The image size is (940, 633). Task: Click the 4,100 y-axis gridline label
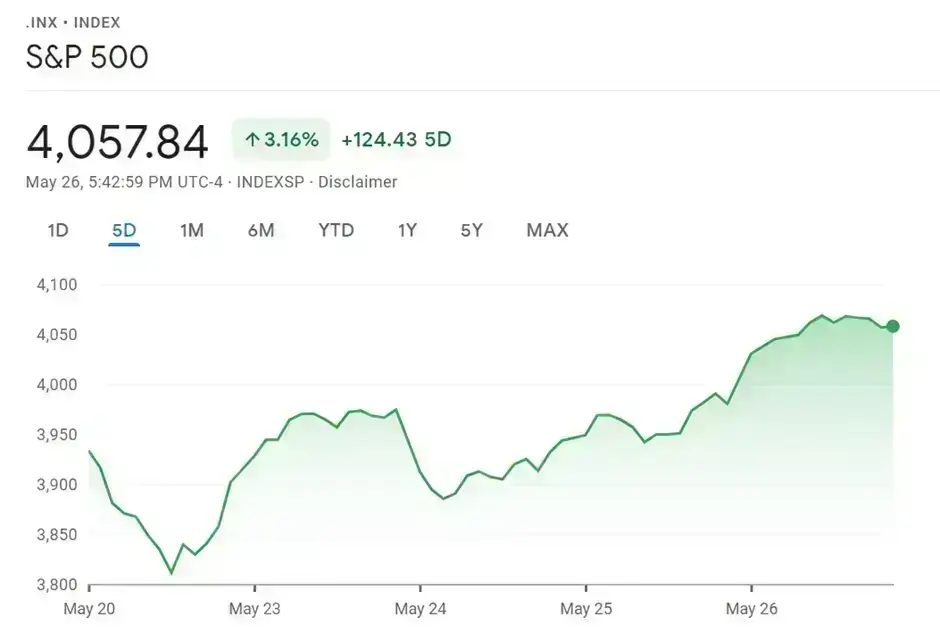coord(56,284)
